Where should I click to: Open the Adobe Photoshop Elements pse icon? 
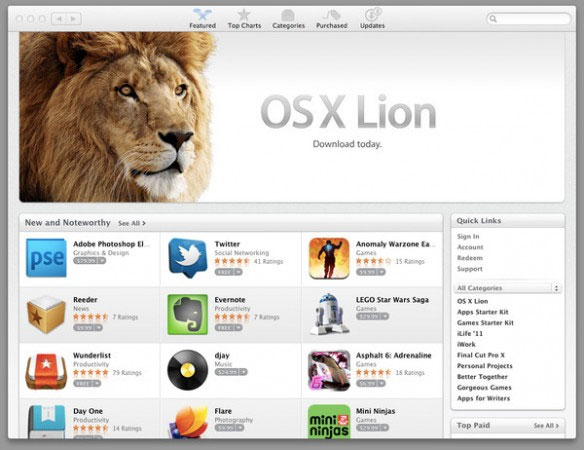coord(47,258)
